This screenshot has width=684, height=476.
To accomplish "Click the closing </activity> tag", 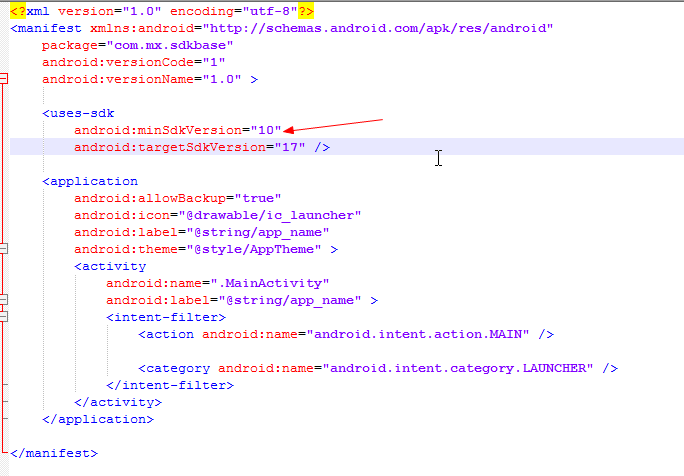I will pyautogui.click(x=118, y=403).
